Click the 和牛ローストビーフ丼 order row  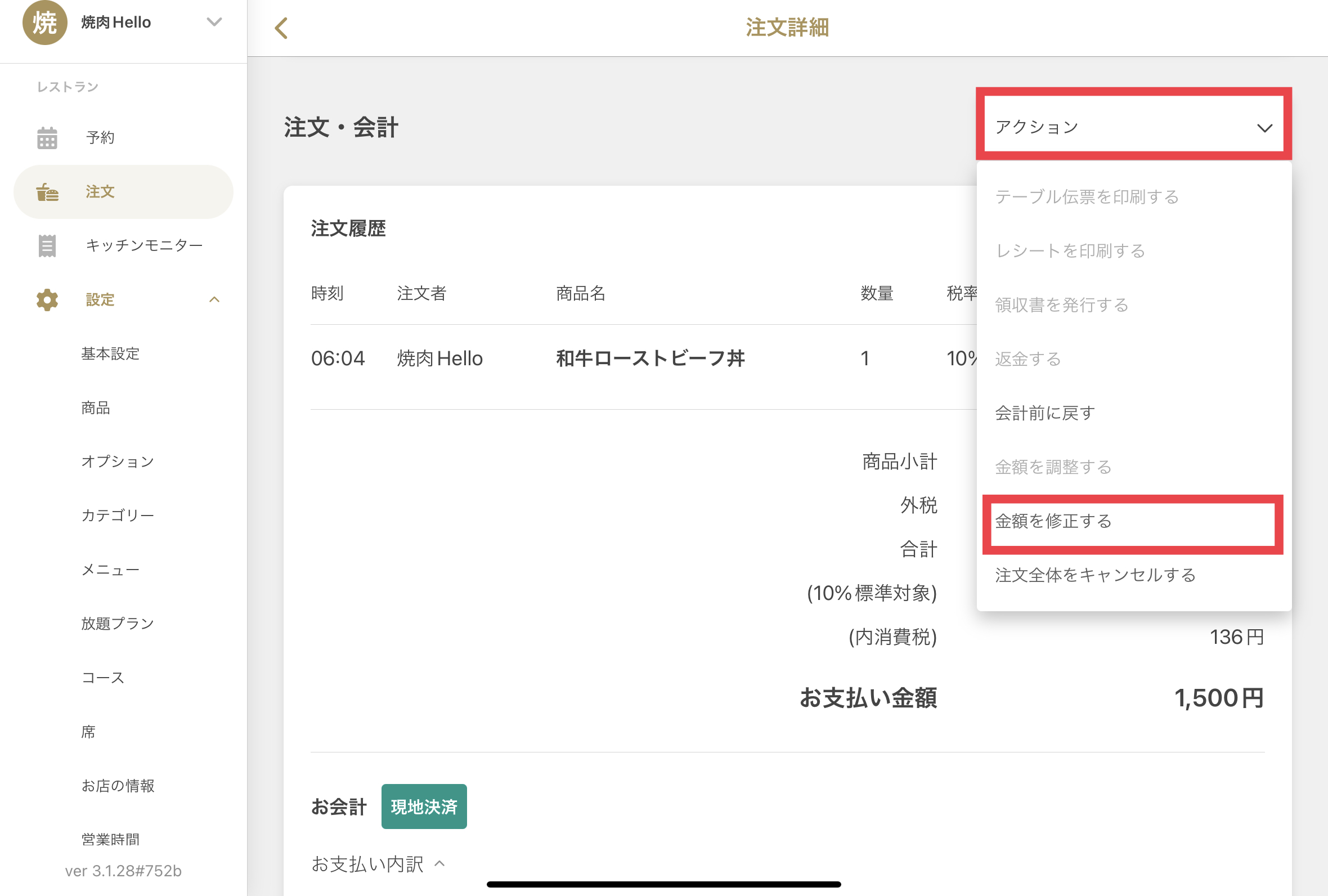(x=649, y=359)
